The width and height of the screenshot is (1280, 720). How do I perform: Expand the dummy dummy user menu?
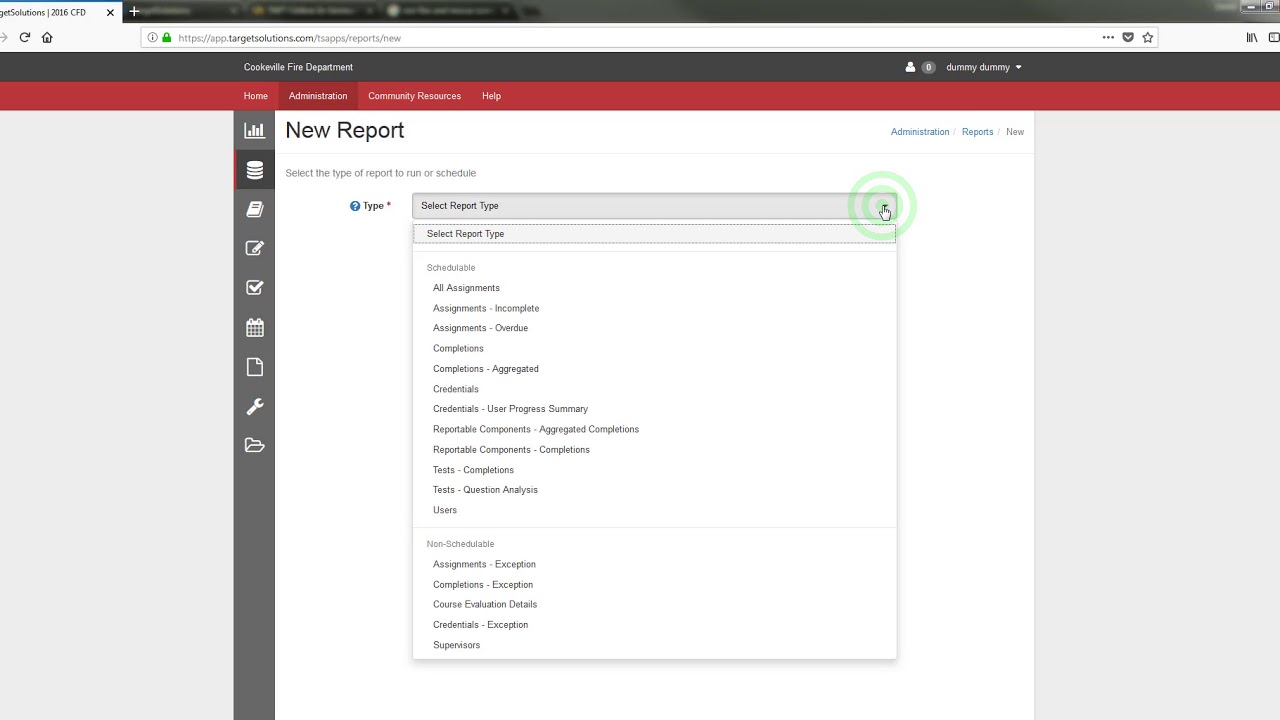pyautogui.click(x=984, y=67)
